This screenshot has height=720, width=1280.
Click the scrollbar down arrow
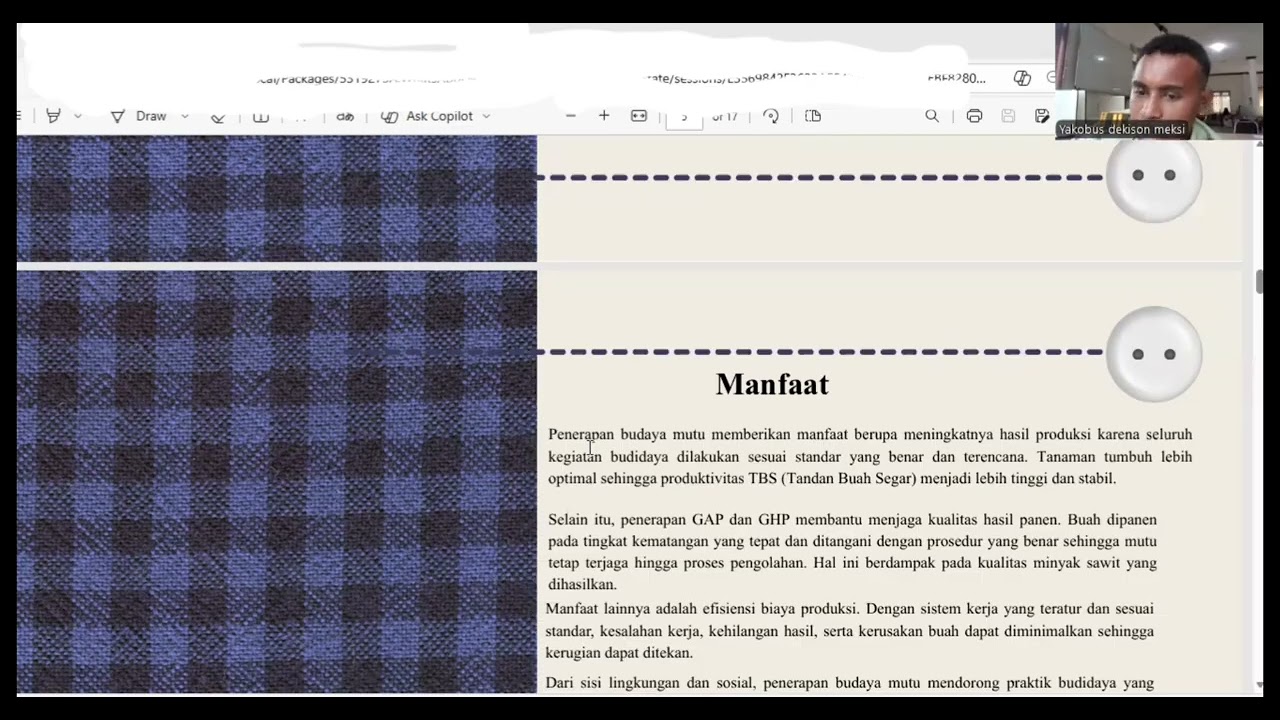click(1259, 686)
